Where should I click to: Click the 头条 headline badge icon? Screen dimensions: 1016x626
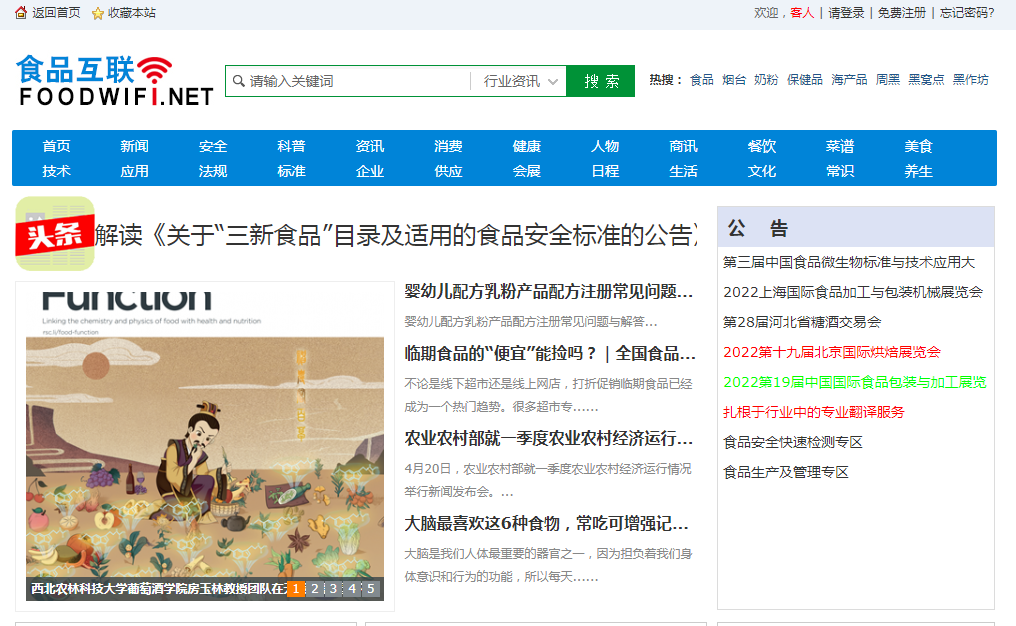(x=55, y=233)
